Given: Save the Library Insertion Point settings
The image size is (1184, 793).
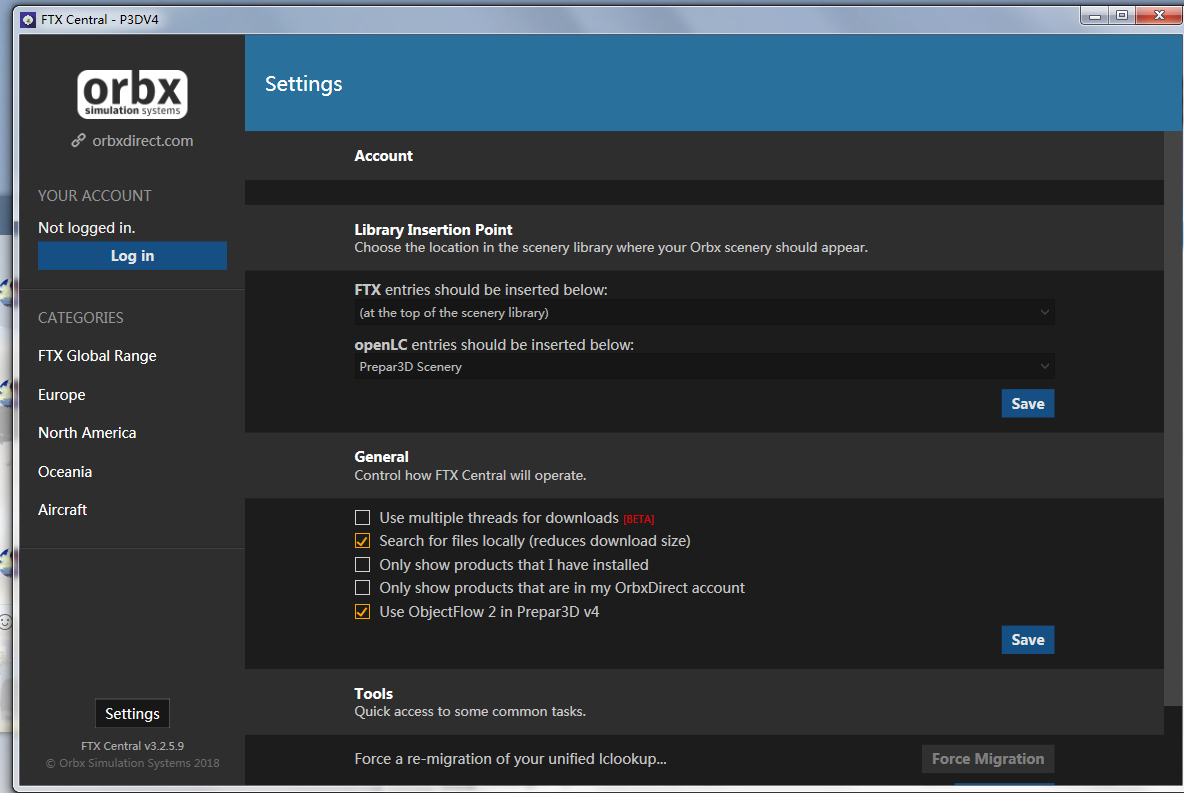Looking at the screenshot, I should 1028,404.
